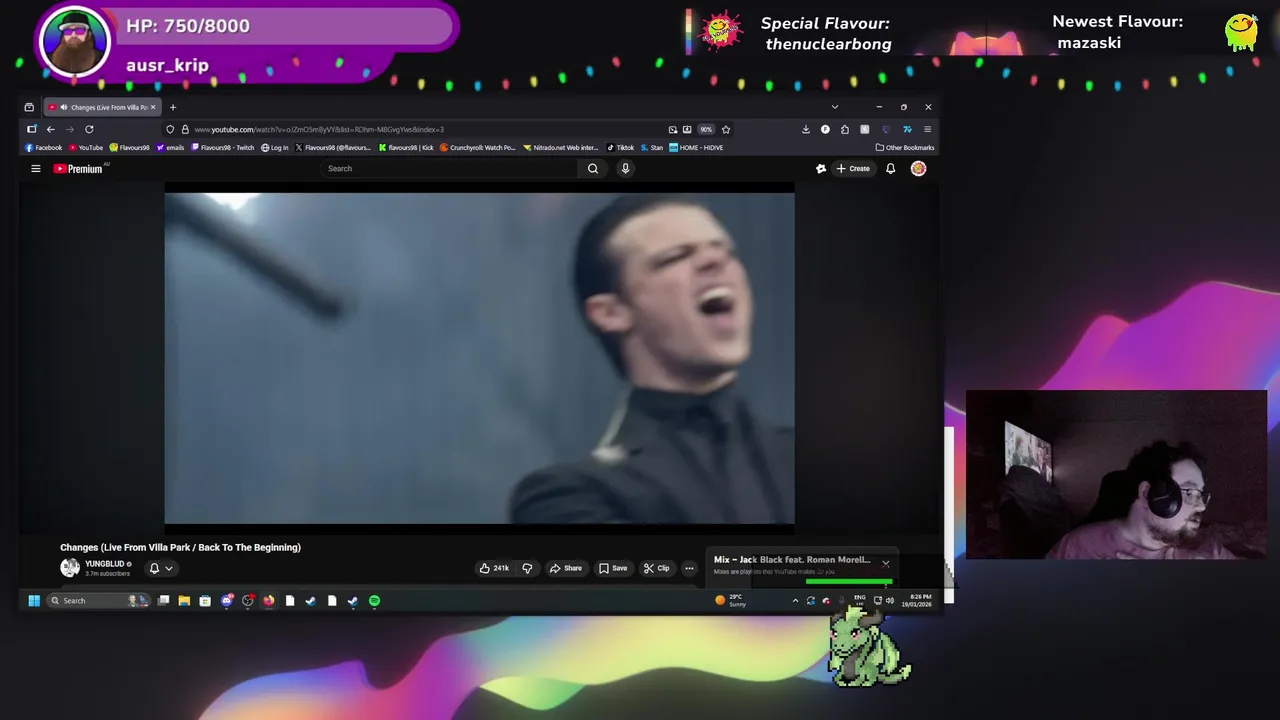
Task: Click the Share button under the video
Action: point(565,568)
